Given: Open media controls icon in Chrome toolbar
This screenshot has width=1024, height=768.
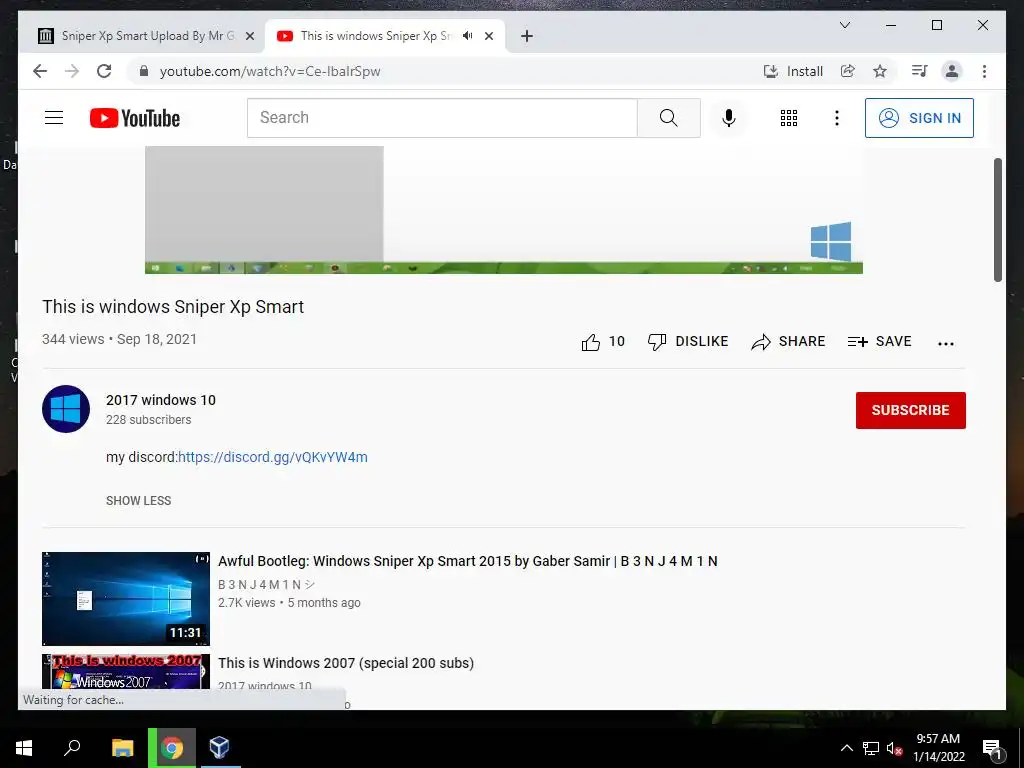Looking at the screenshot, I should [920, 71].
